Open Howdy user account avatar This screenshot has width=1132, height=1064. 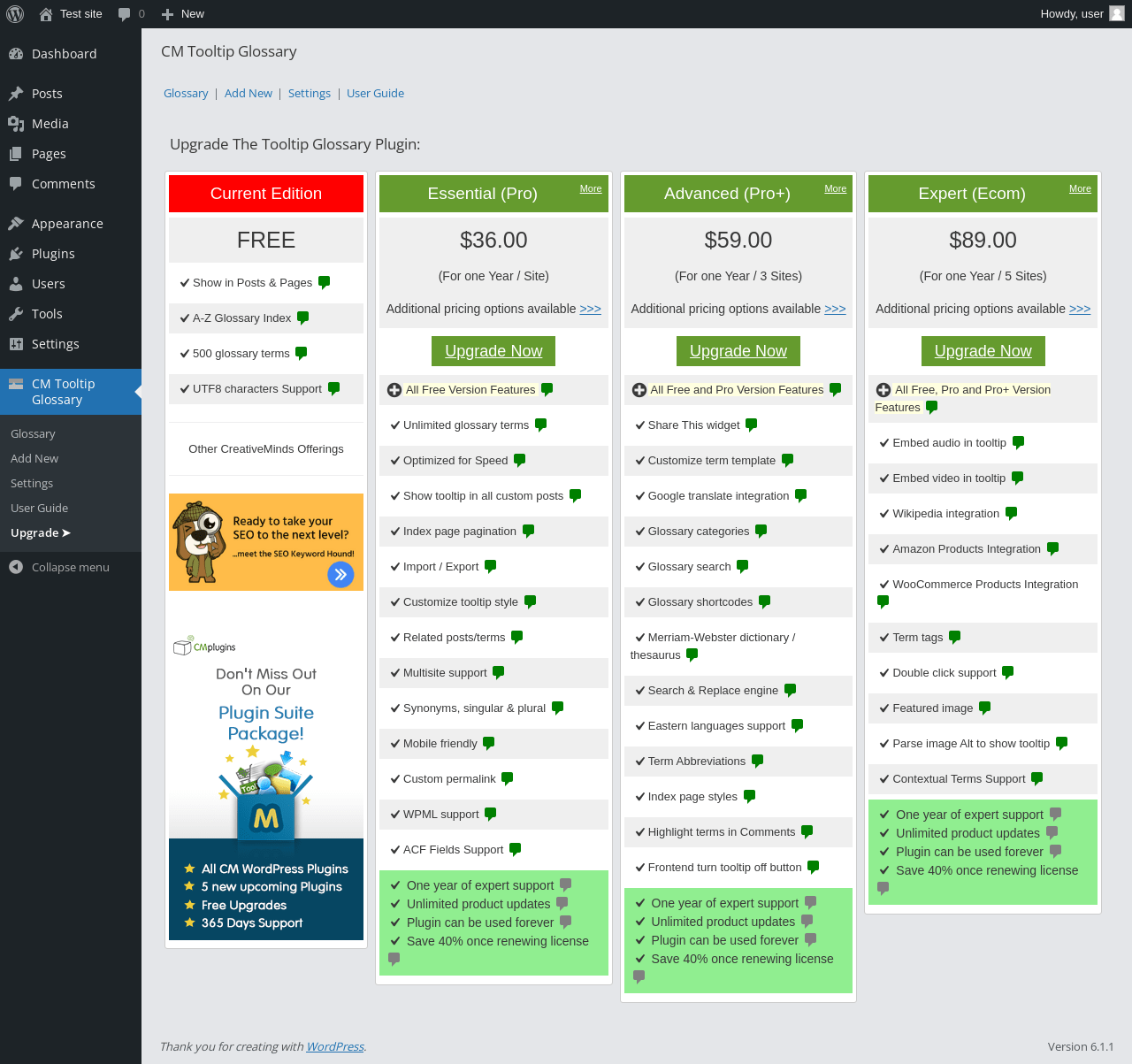tap(1117, 13)
